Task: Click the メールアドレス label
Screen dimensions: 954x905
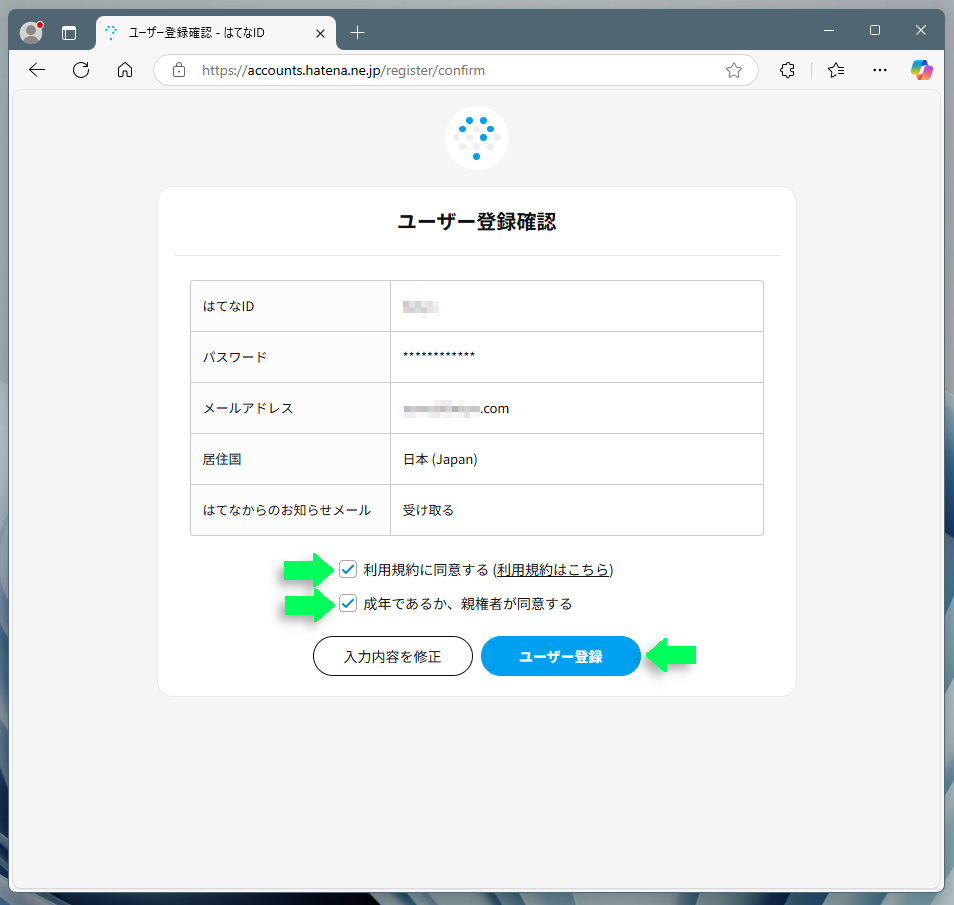Action: pos(248,408)
